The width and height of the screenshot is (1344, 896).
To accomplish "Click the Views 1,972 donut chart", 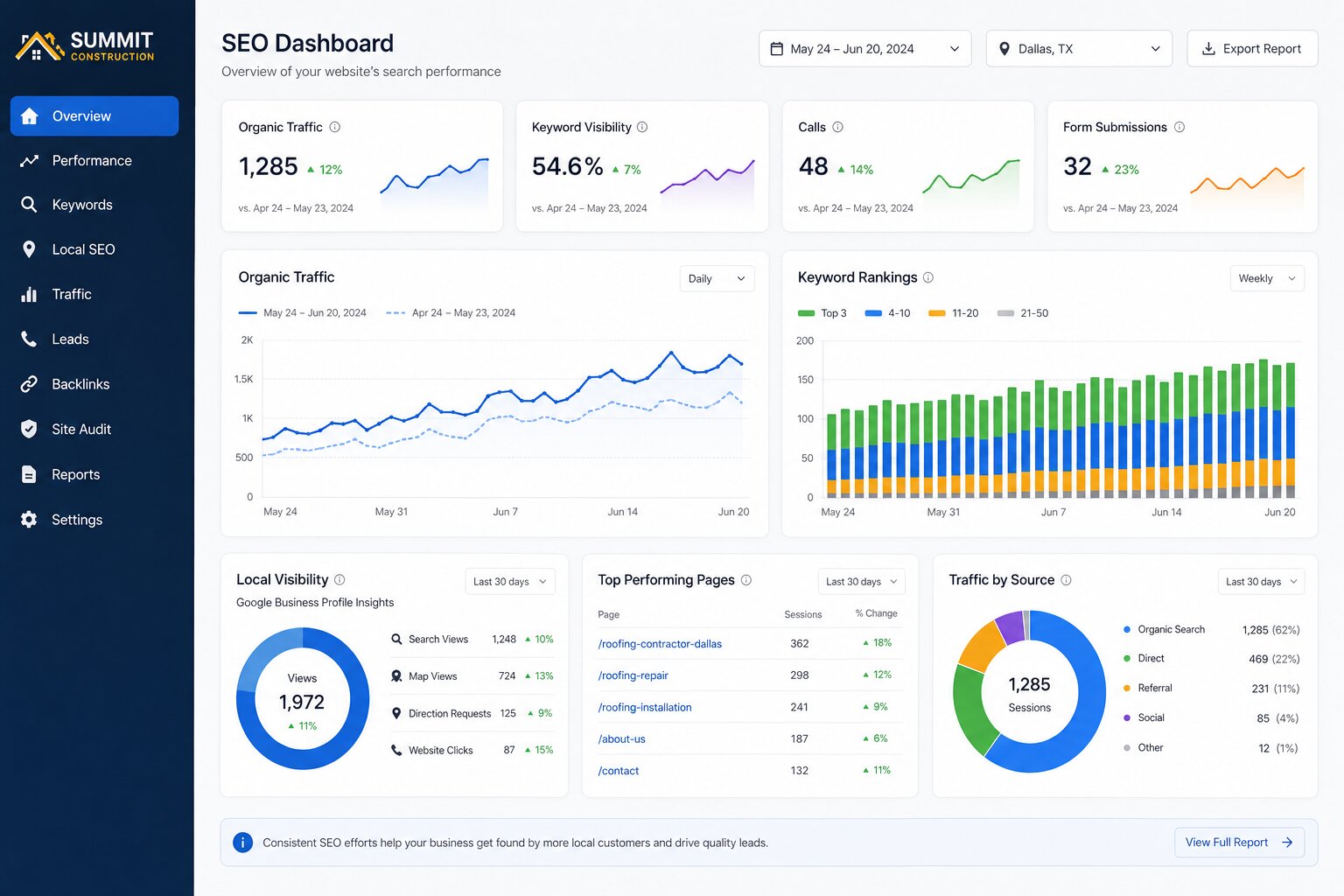I will pos(303,699).
